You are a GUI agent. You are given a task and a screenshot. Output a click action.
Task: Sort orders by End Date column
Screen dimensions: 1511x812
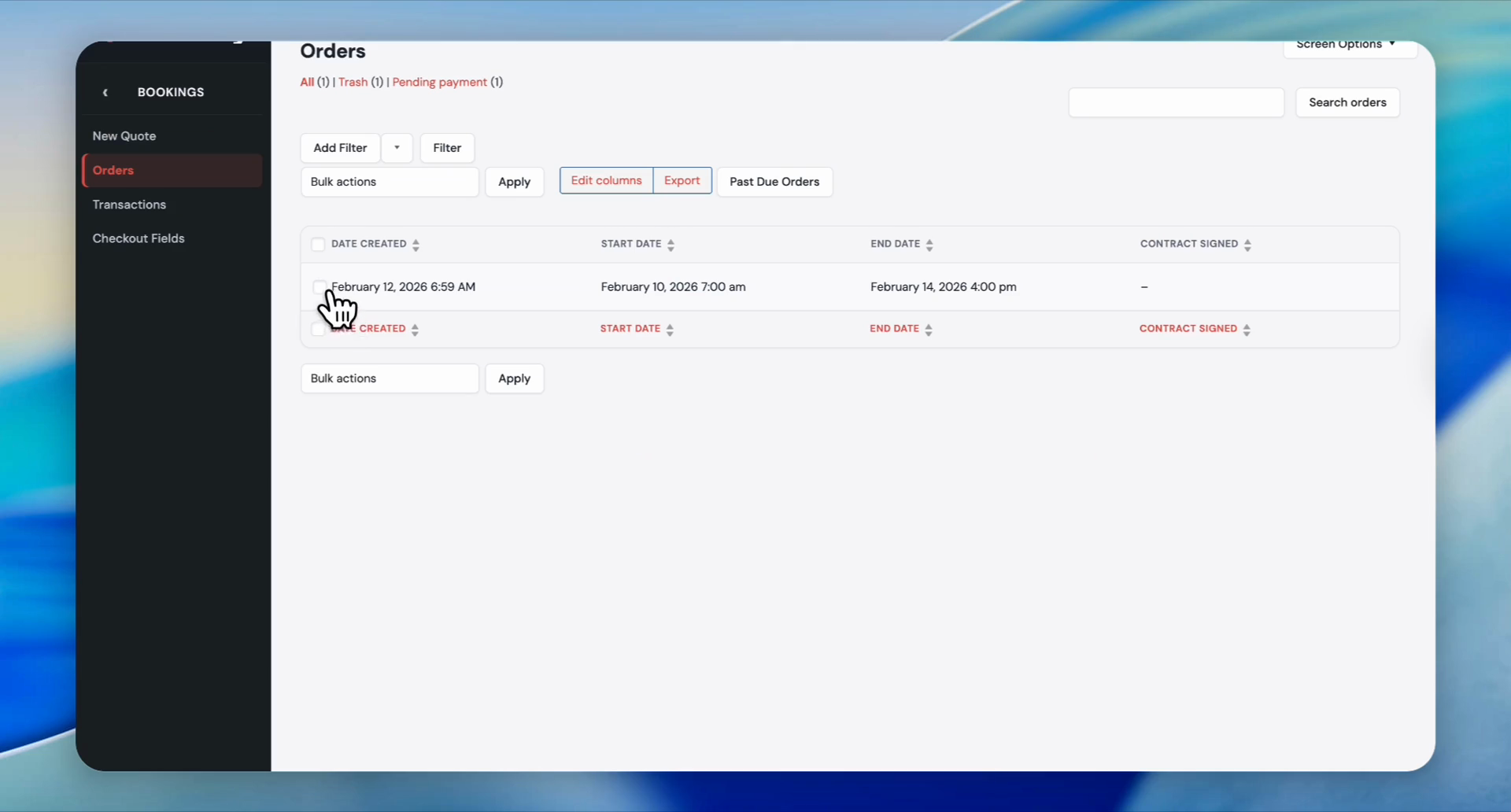click(929, 245)
